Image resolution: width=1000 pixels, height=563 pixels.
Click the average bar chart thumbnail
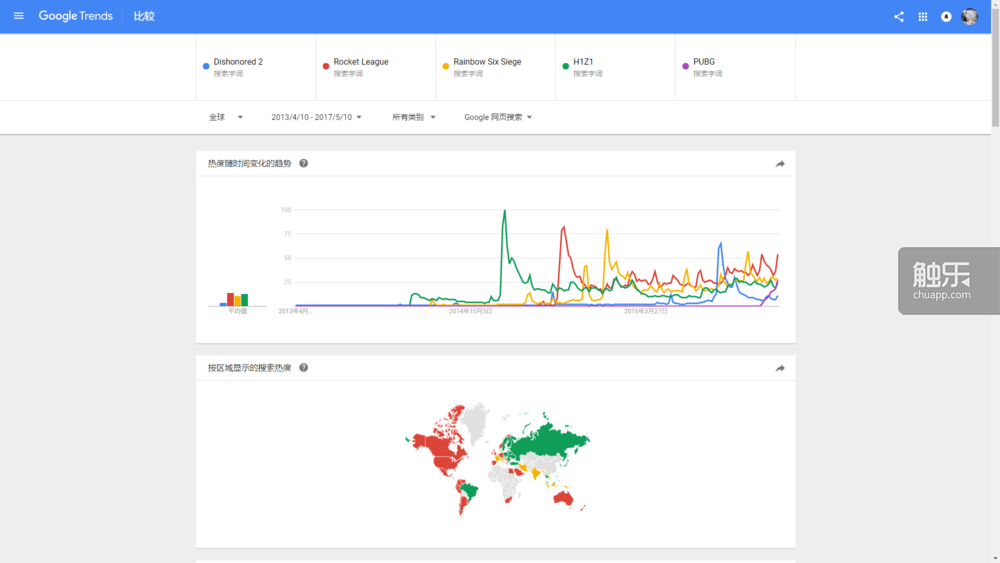tap(237, 299)
